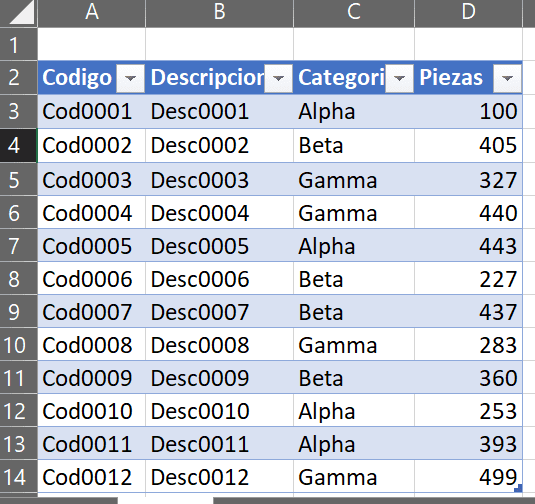
Task: Click the Piezas value 499 cell
Action: tap(468, 477)
